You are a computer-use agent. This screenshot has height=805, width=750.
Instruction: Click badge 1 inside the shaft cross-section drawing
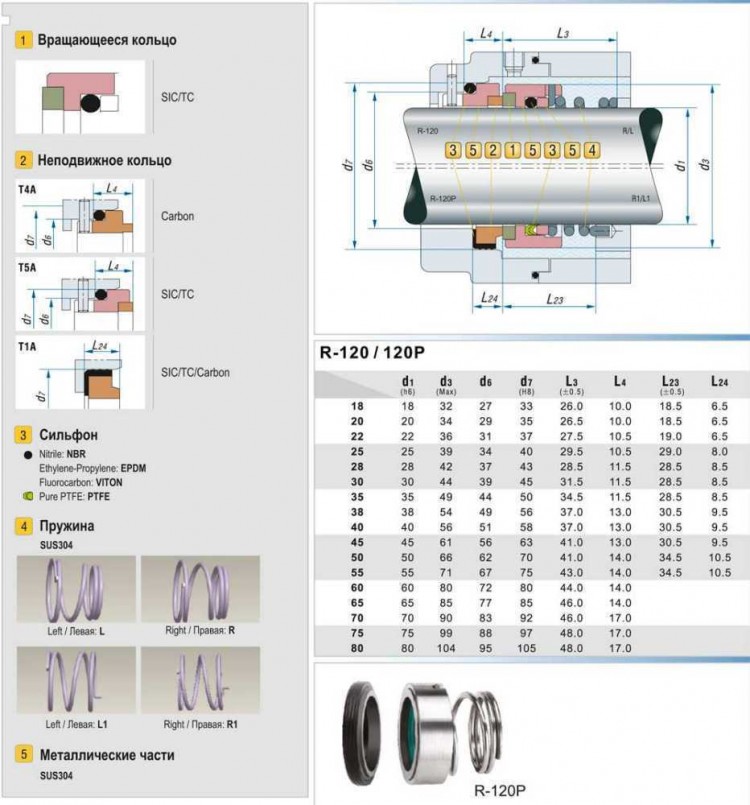512,150
